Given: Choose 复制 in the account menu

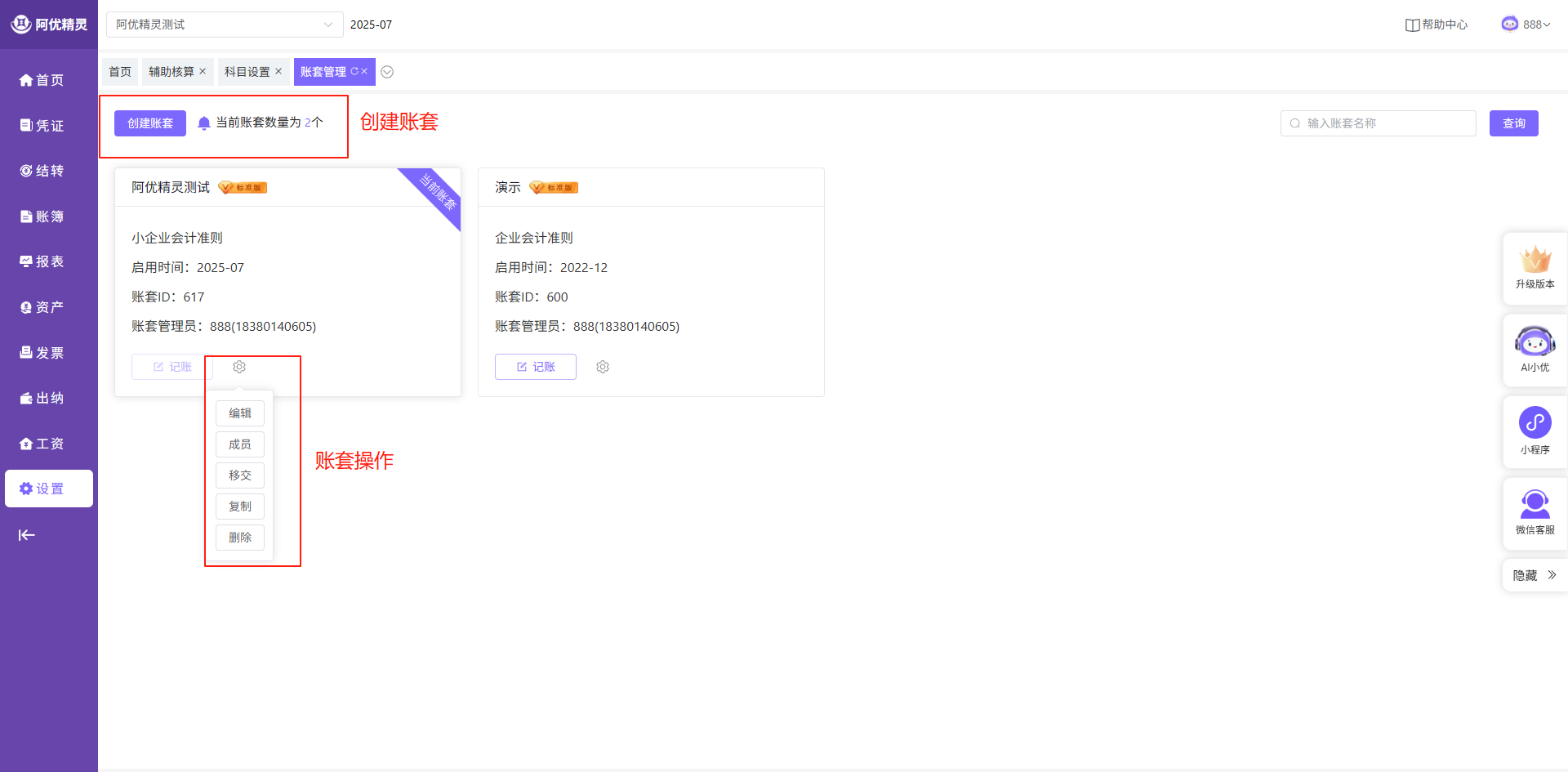Looking at the screenshot, I should pyautogui.click(x=240, y=506).
